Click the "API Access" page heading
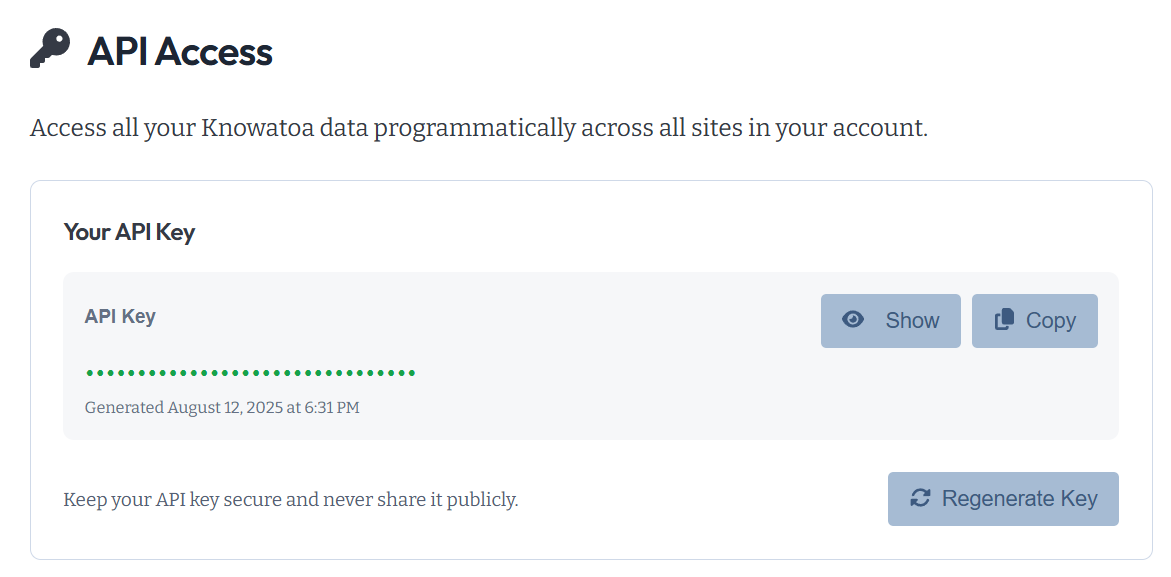Viewport: 1171px width, 577px height. 180,51
